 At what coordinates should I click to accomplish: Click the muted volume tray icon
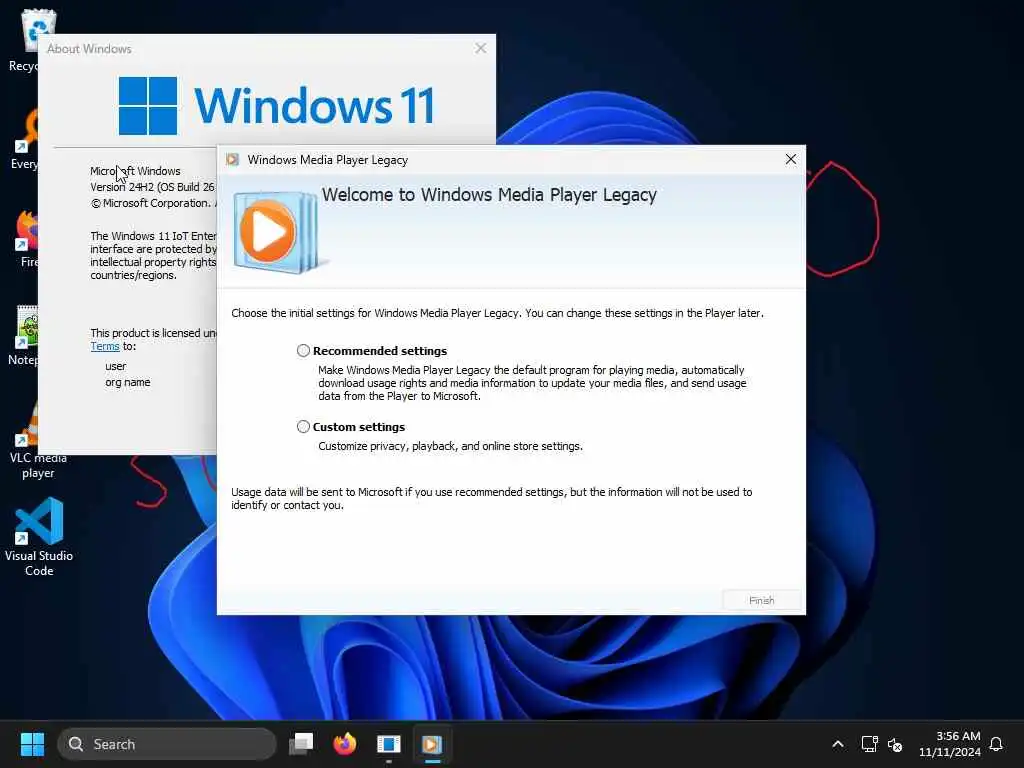click(x=895, y=744)
